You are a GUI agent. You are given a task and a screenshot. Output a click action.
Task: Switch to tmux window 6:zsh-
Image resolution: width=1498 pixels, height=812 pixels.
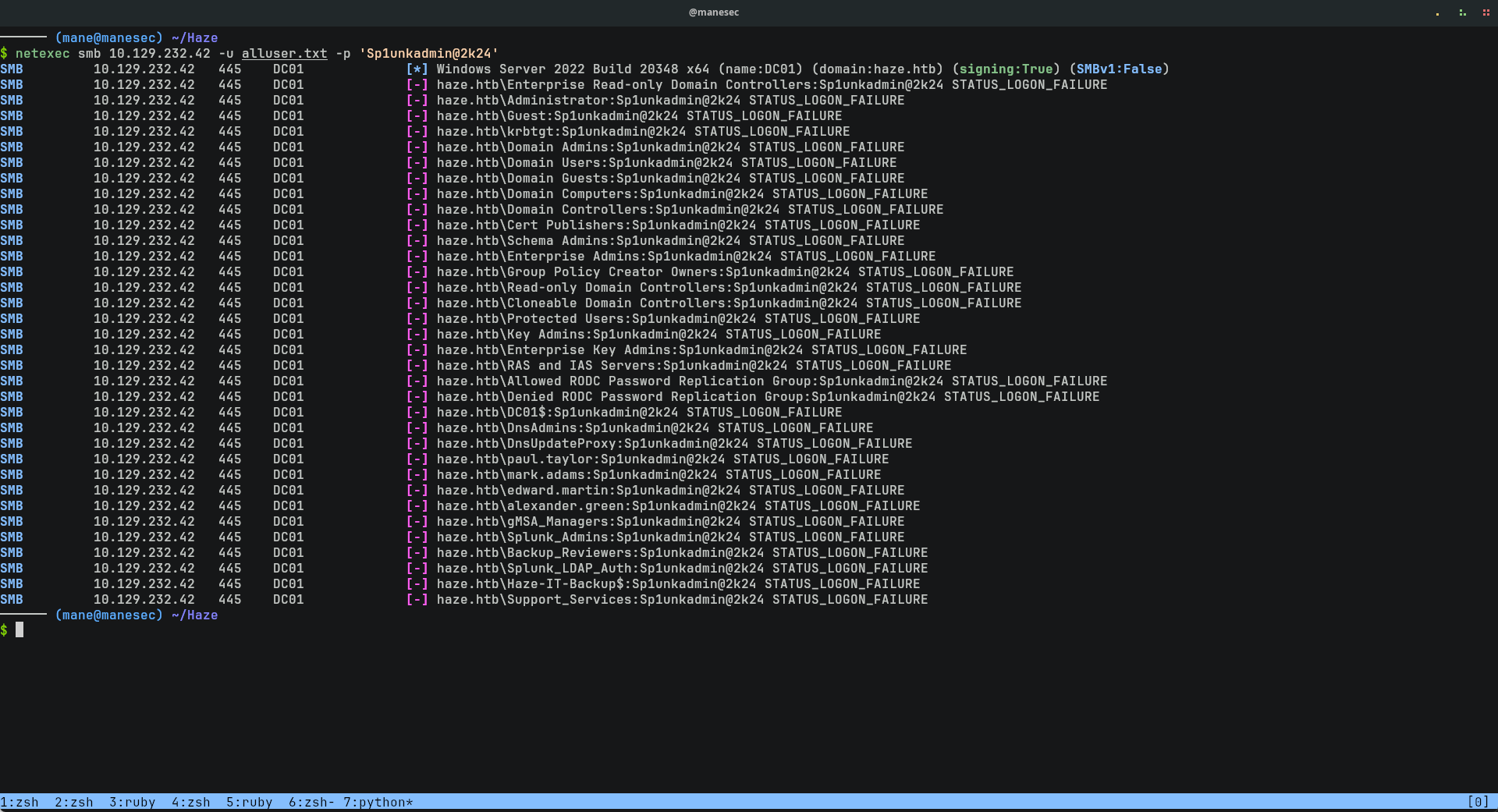[x=311, y=802]
